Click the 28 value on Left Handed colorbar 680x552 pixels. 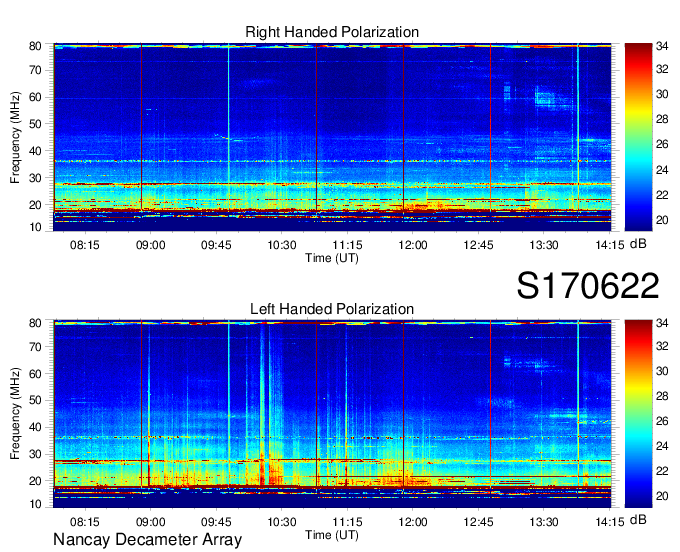tap(662, 396)
